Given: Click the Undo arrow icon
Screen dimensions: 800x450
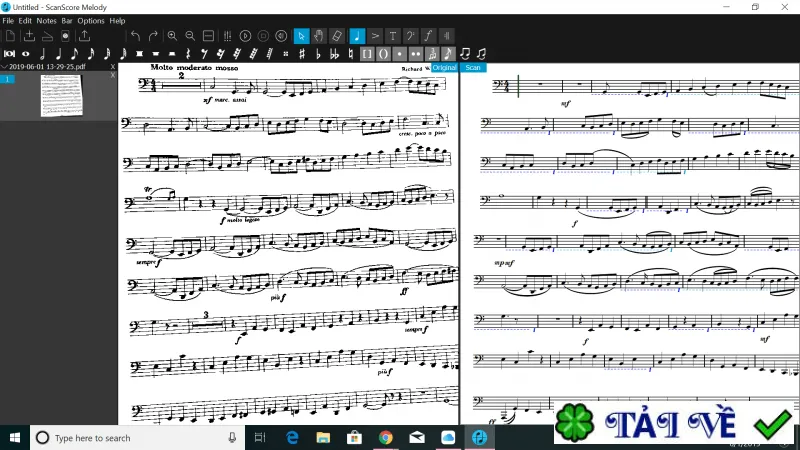Looking at the screenshot, I should tap(135, 36).
